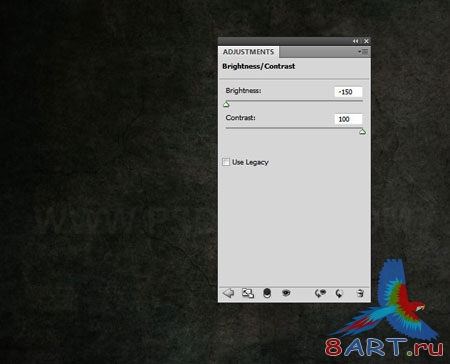Collapse the panel with double-arrow icon
The height and width of the screenshot is (364, 450).
(x=355, y=41)
